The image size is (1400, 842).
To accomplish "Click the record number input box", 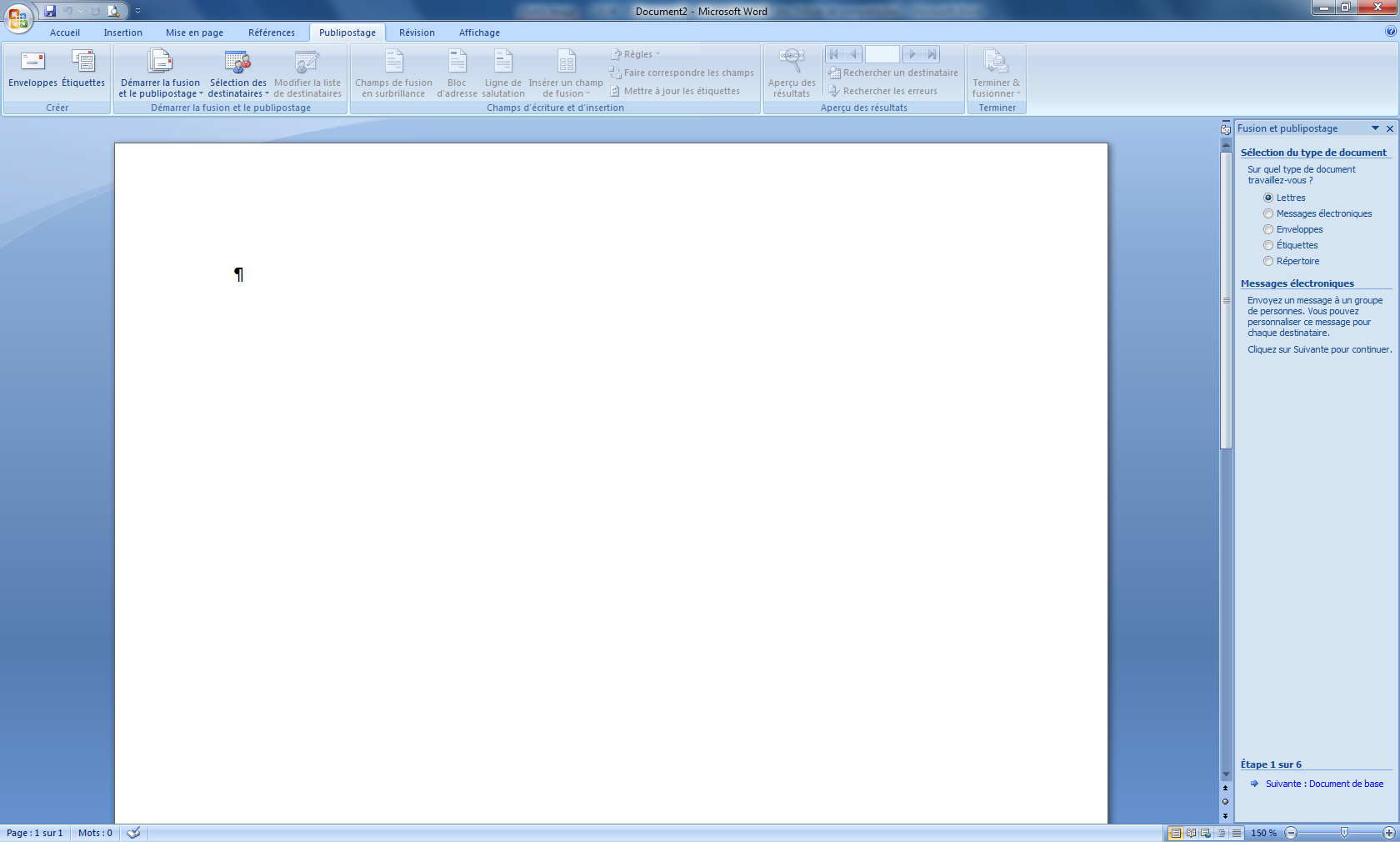I will pyautogui.click(x=882, y=54).
